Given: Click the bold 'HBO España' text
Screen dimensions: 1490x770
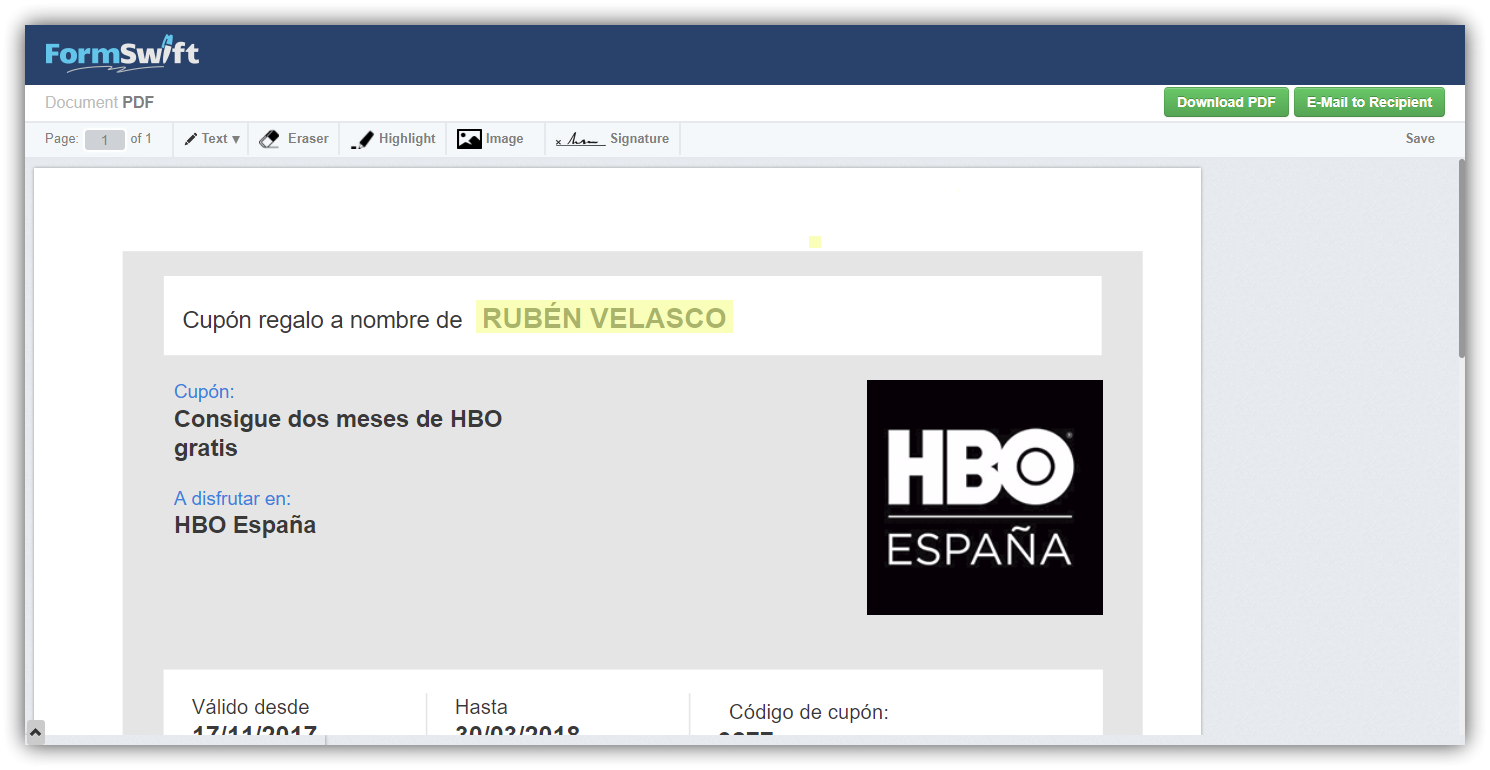Looking at the screenshot, I should [x=245, y=525].
